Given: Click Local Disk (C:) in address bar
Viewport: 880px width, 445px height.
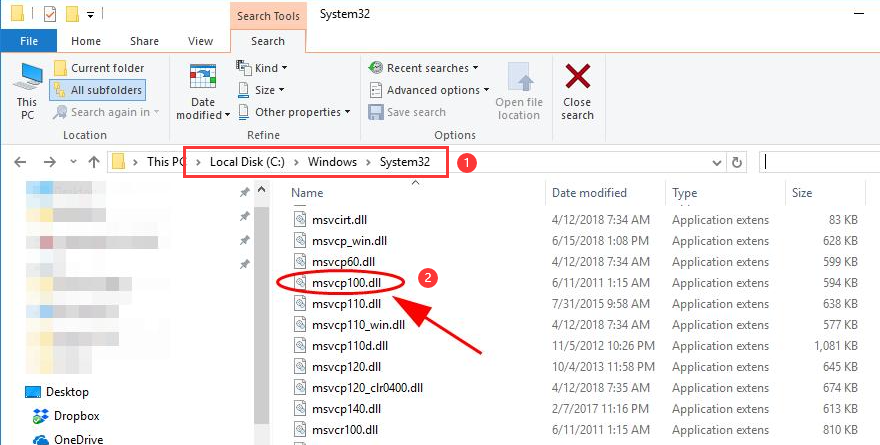Looking at the screenshot, I should tap(248, 162).
